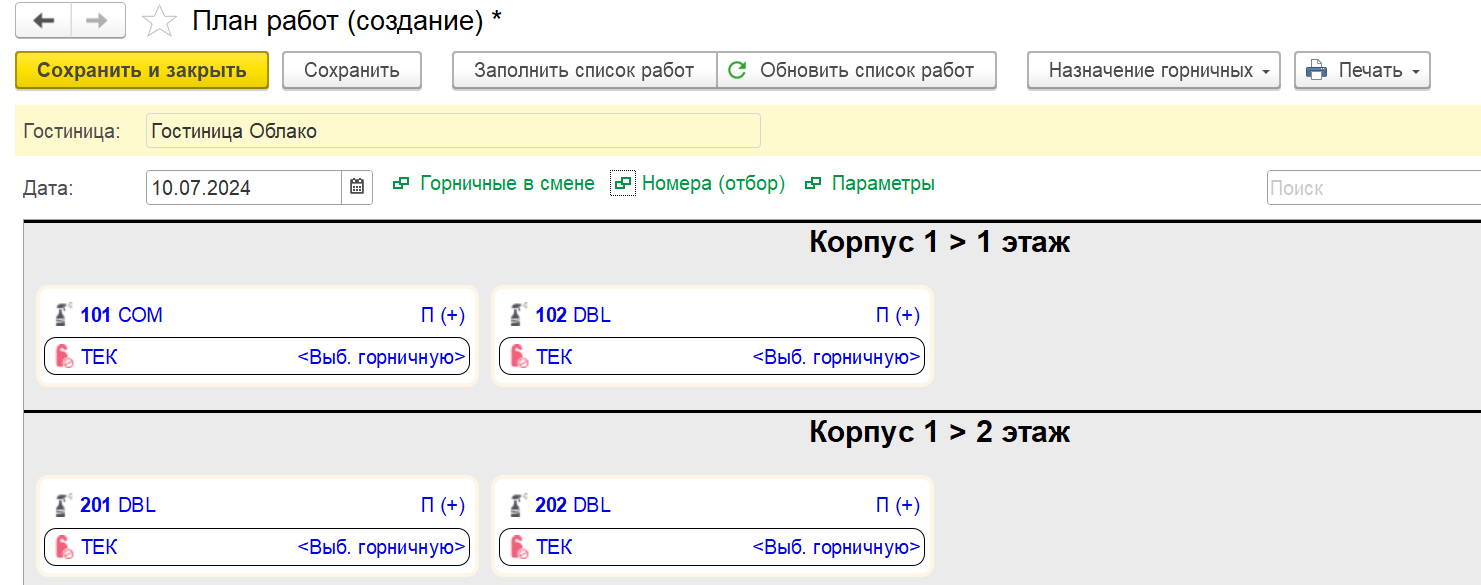Click the ТЕК cleaning type in room 101
This screenshot has width=1481, height=585.
click(x=99, y=356)
